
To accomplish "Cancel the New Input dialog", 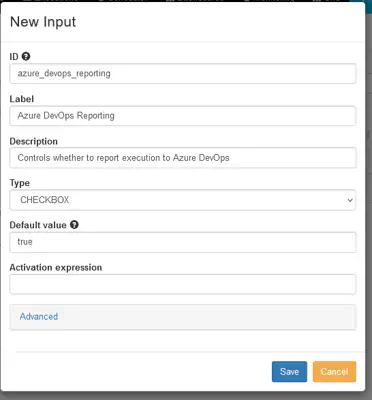I will (334, 372).
